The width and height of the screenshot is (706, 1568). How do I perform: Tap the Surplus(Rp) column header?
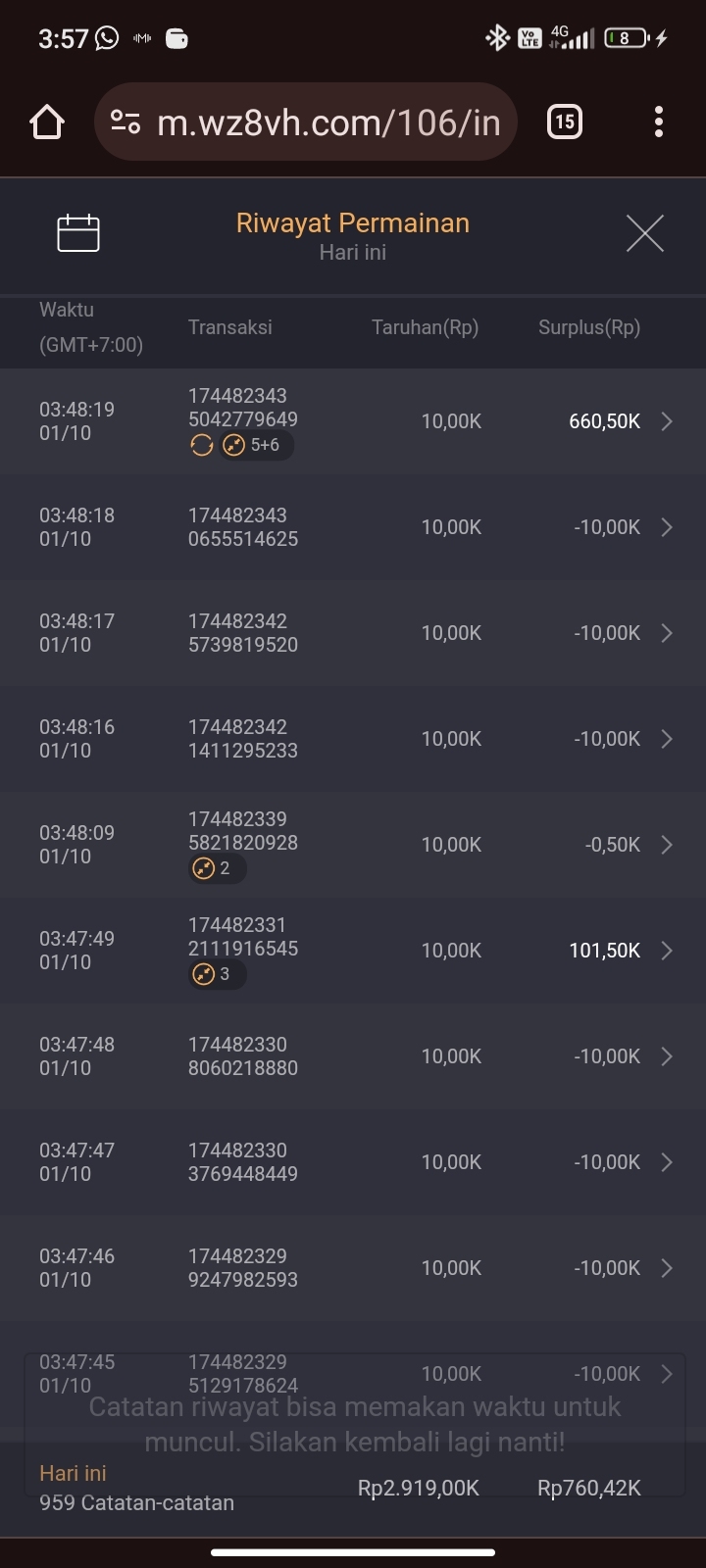pyautogui.click(x=589, y=327)
